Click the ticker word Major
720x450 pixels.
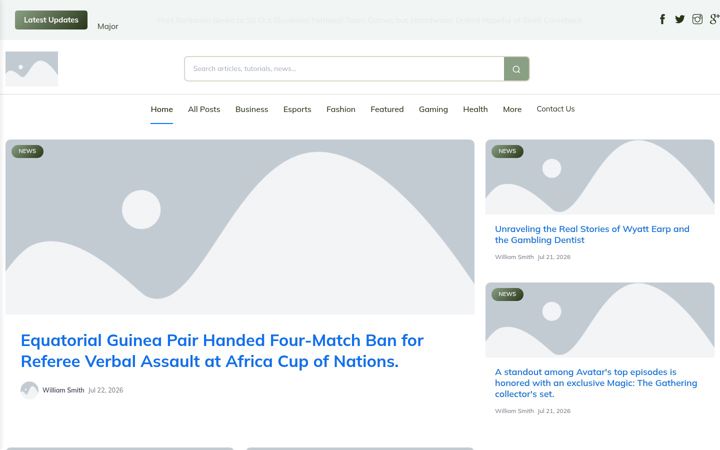tap(108, 27)
